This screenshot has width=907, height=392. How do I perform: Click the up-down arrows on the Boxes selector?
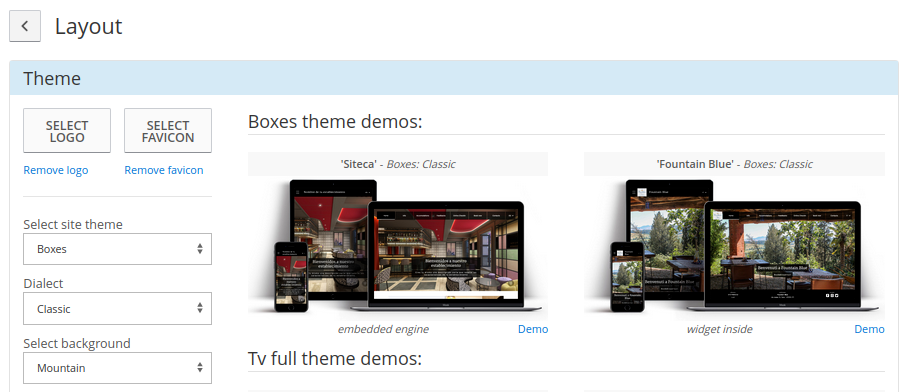click(x=200, y=249)
